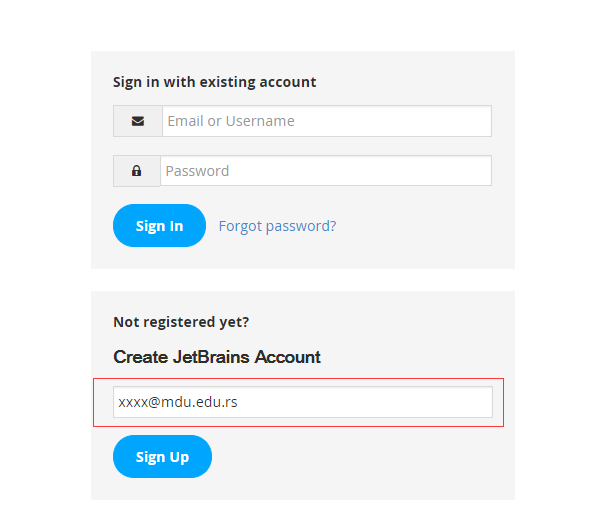Click the 'Create JetBrains Account' heading
The width and height of the screenshot is (593, 523).
(217, 357)
